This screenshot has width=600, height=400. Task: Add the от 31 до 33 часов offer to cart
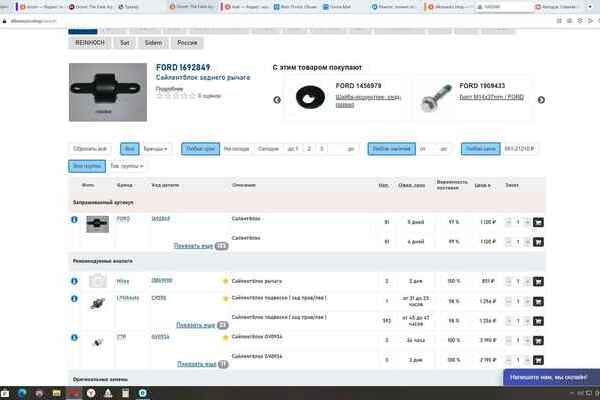coord(538,302)
